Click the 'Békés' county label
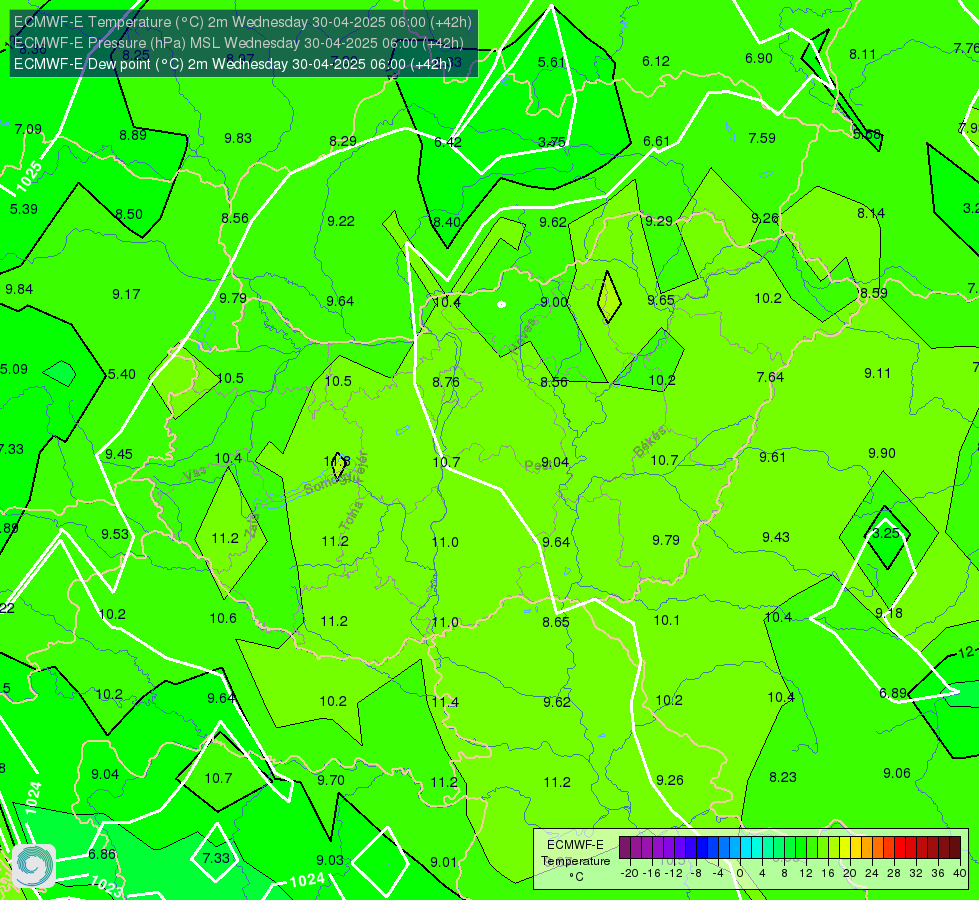979x900 pixels. pos(650,442)
